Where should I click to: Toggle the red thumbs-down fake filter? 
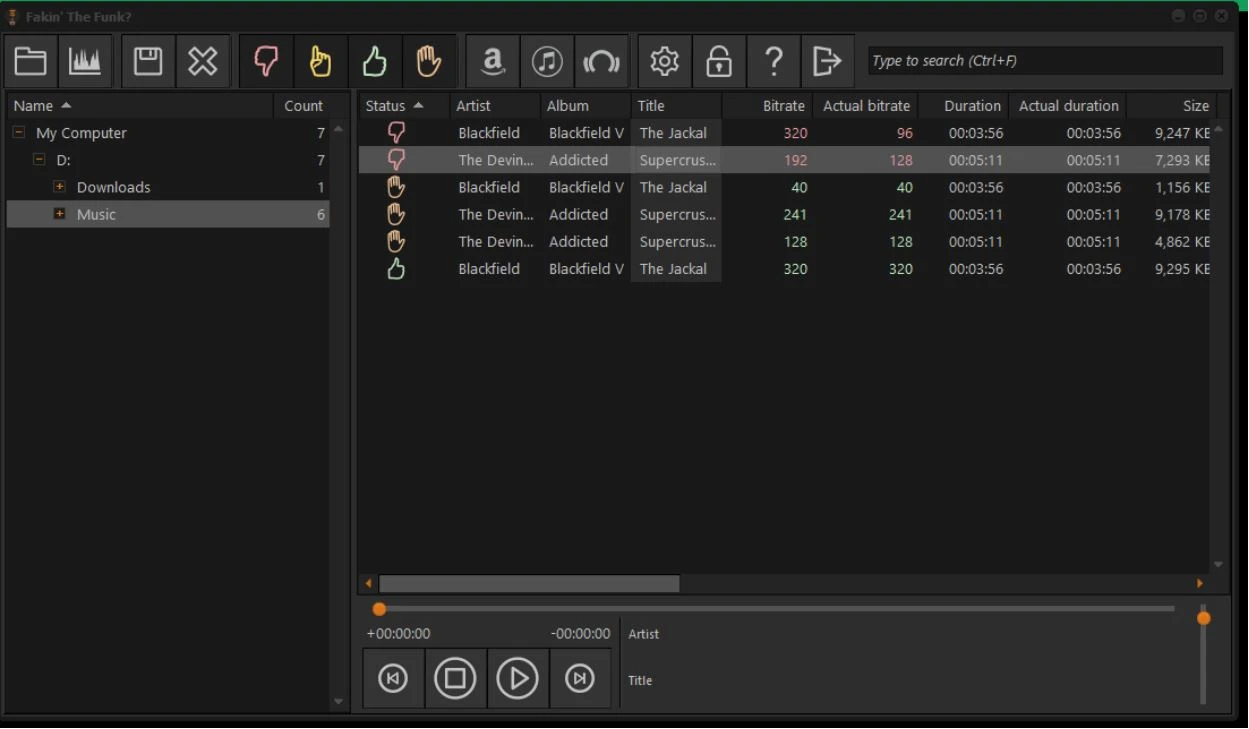(266, 62)
